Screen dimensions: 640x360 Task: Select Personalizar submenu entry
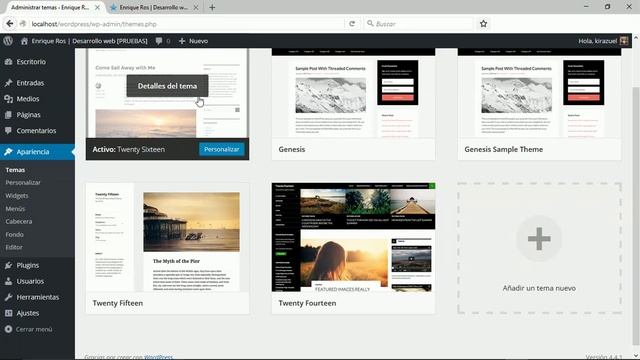coord(23,182)
